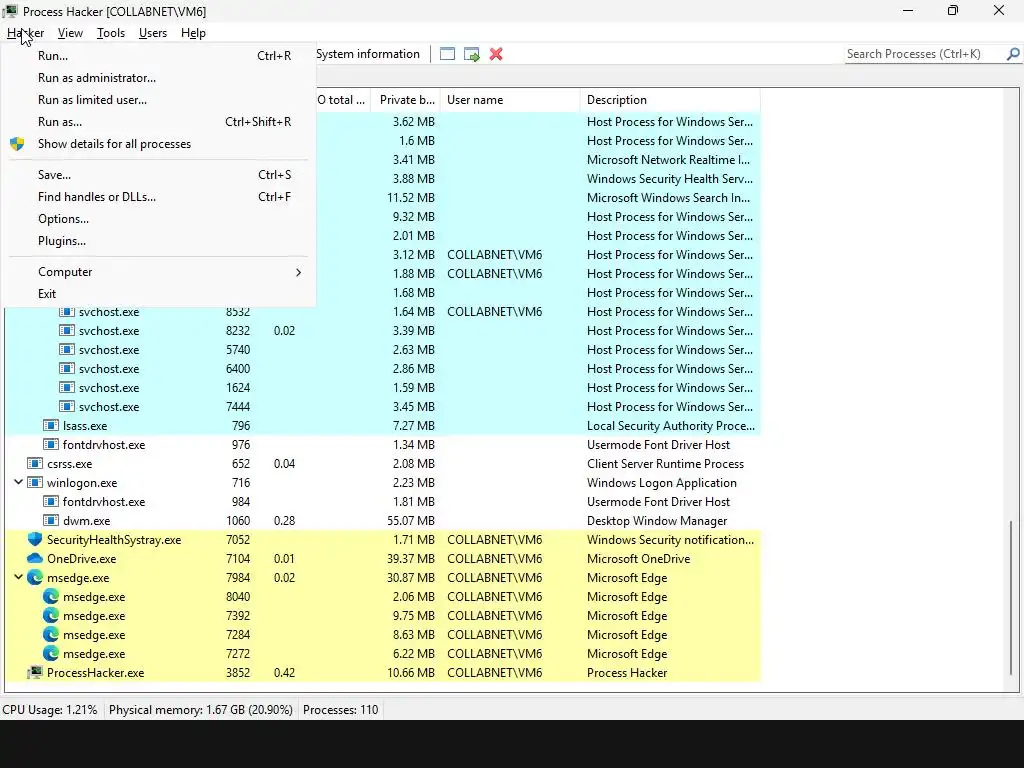The image size is (1024, 768).
Task: Select the OneDrive.exe process name
Action: tap(82, 559)
